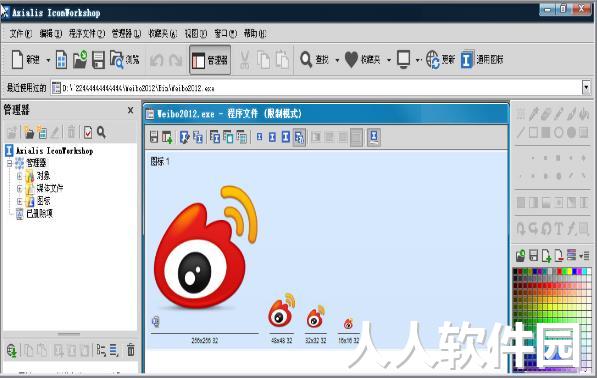Click the paste clipboard icon in main toolbar

pos(282,60)
